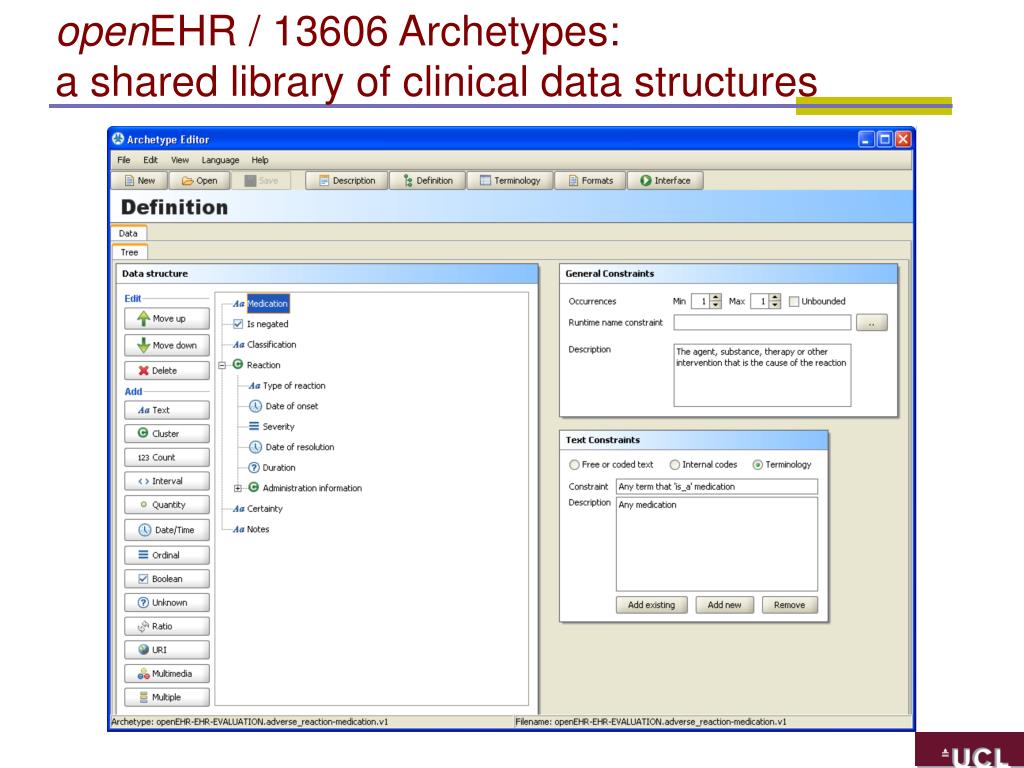Add a Boolean element
This screenshot has width=1024, height=768.
[x=167, y=579]
